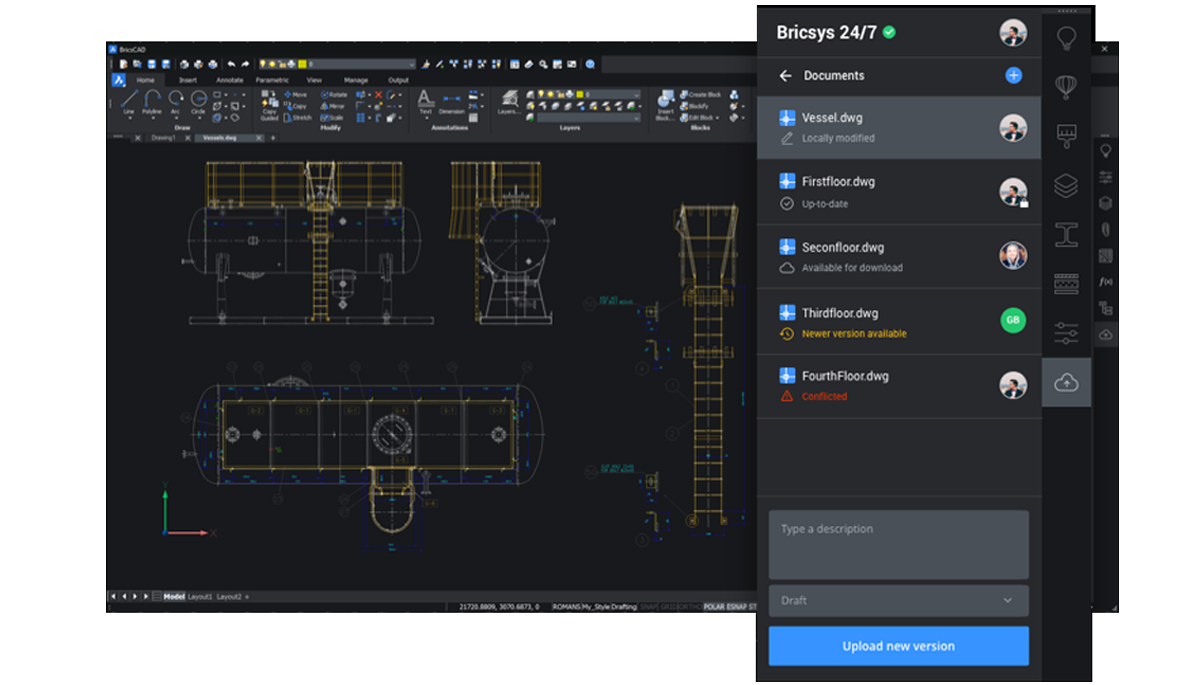Select the Text annotation tool
Screen dimensions: 1200x685
pyautogui.click(x=425, y=102)
